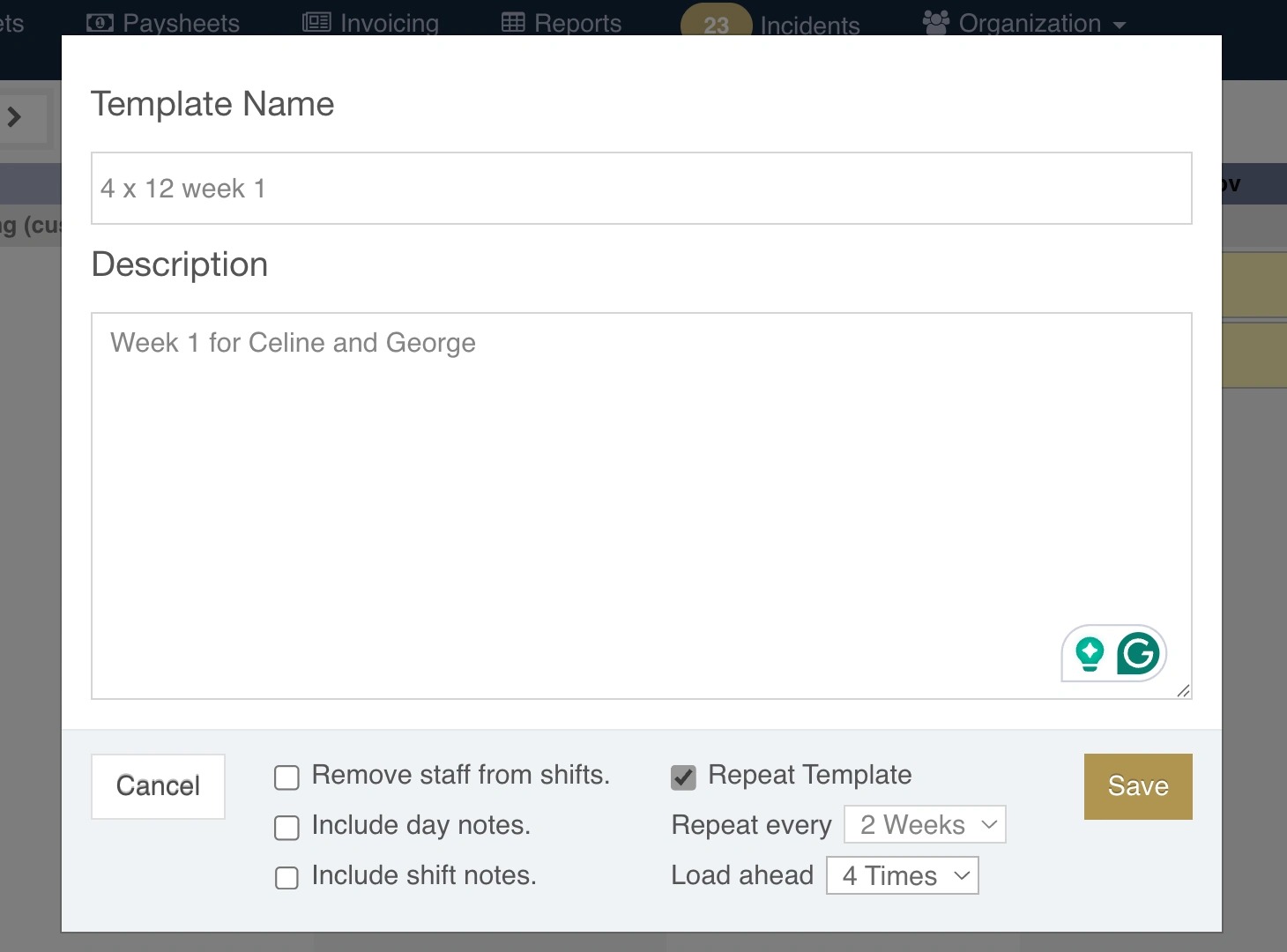Viewport: 1287px width, 952px height.
Task: Click the 23 incidents count badge
Action: pyautogui.click(x=716, y=25)
